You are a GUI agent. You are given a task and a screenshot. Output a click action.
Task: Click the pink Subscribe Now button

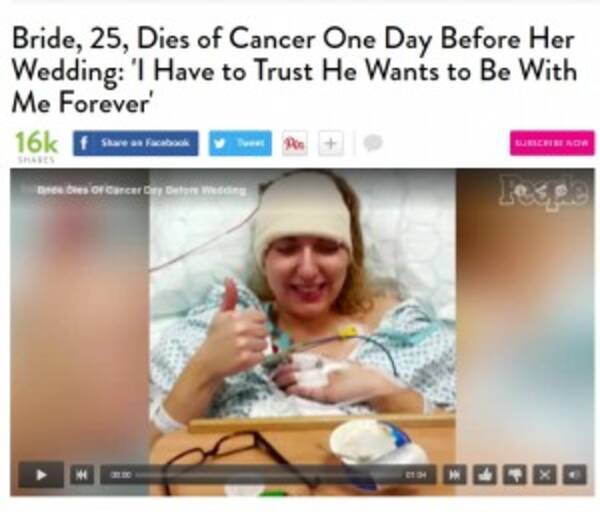(552, 143)
